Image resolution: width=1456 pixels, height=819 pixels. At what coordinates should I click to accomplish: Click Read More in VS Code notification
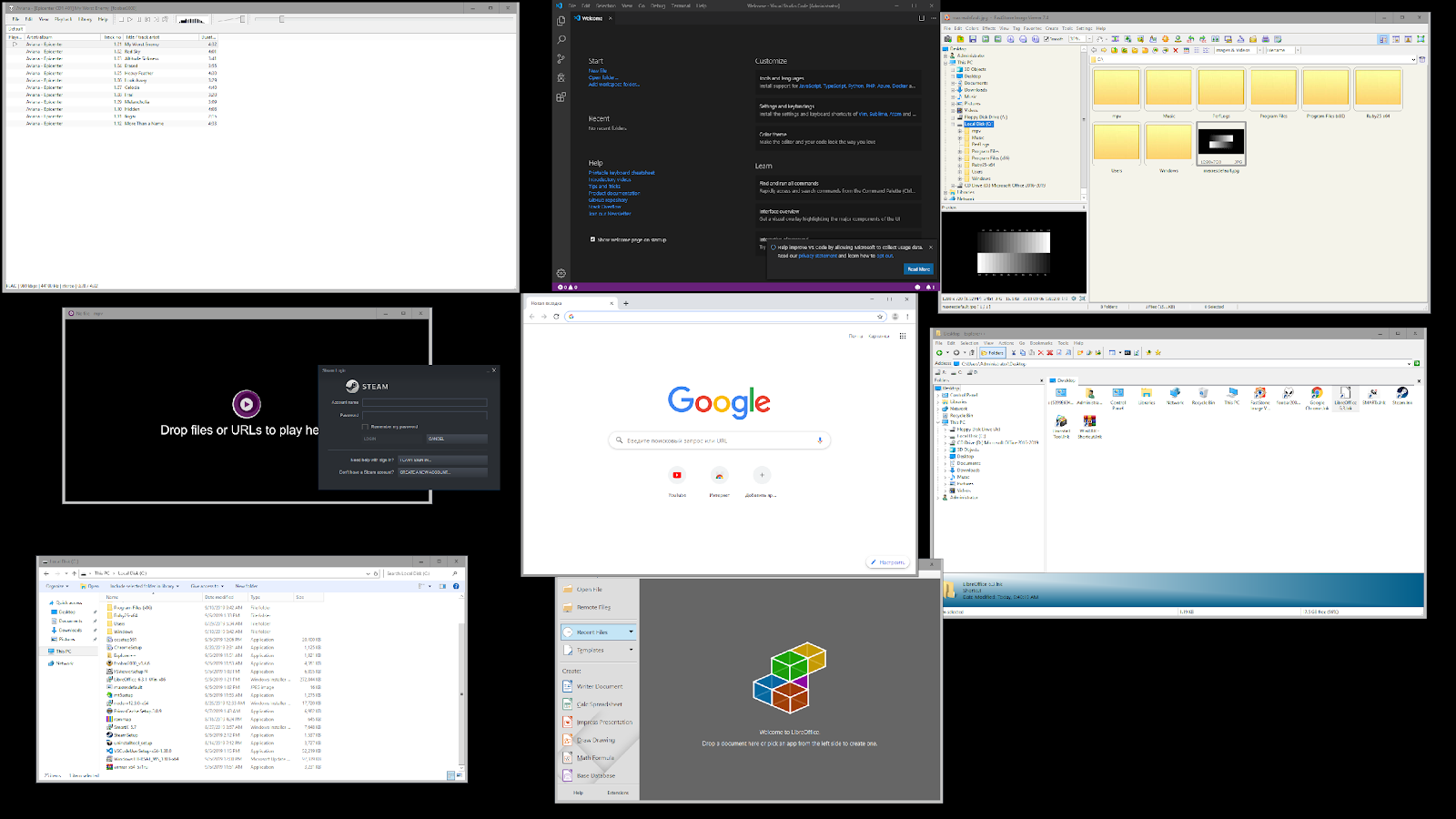(x=918, y=269)
